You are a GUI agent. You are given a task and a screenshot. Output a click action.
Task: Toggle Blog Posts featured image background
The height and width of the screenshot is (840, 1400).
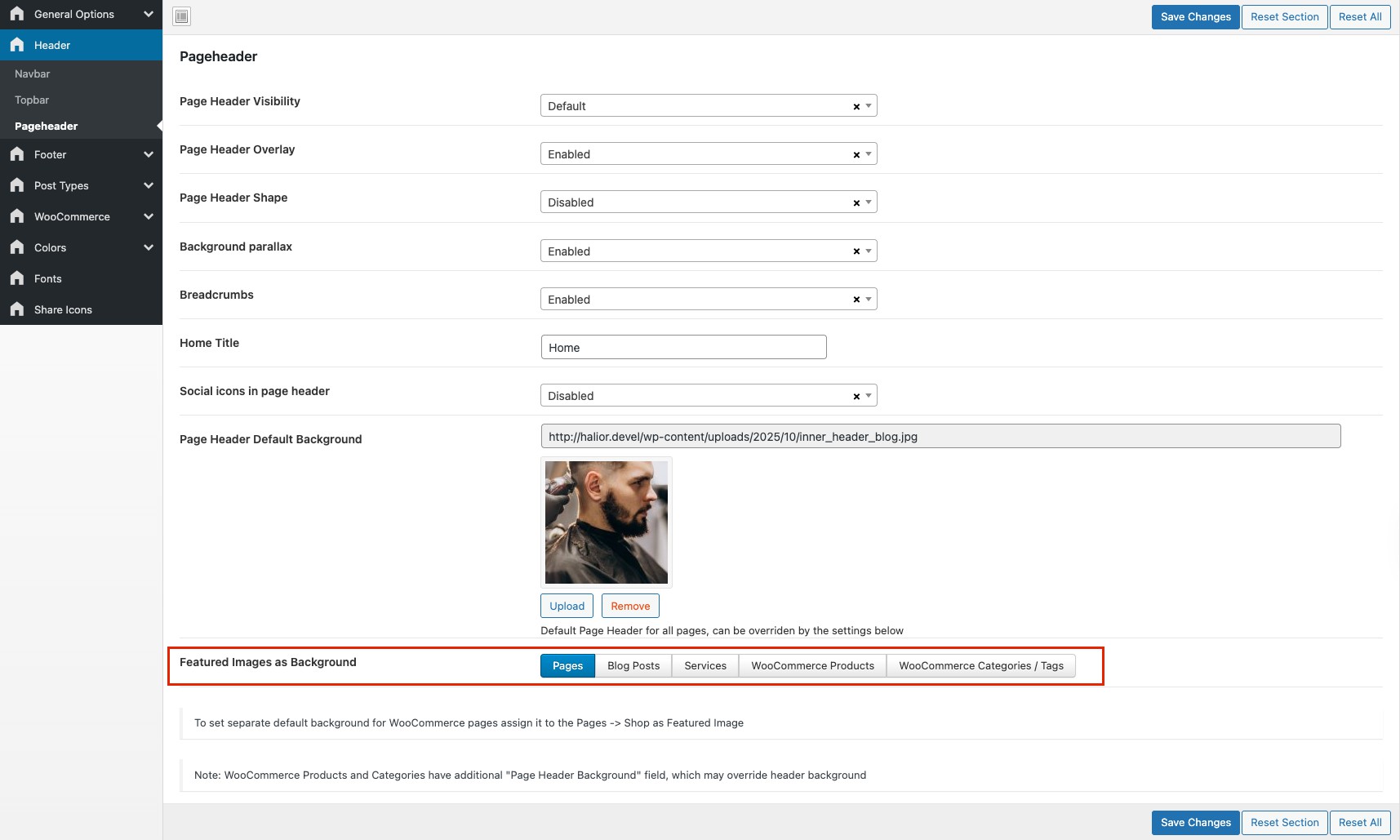(633, 666)
